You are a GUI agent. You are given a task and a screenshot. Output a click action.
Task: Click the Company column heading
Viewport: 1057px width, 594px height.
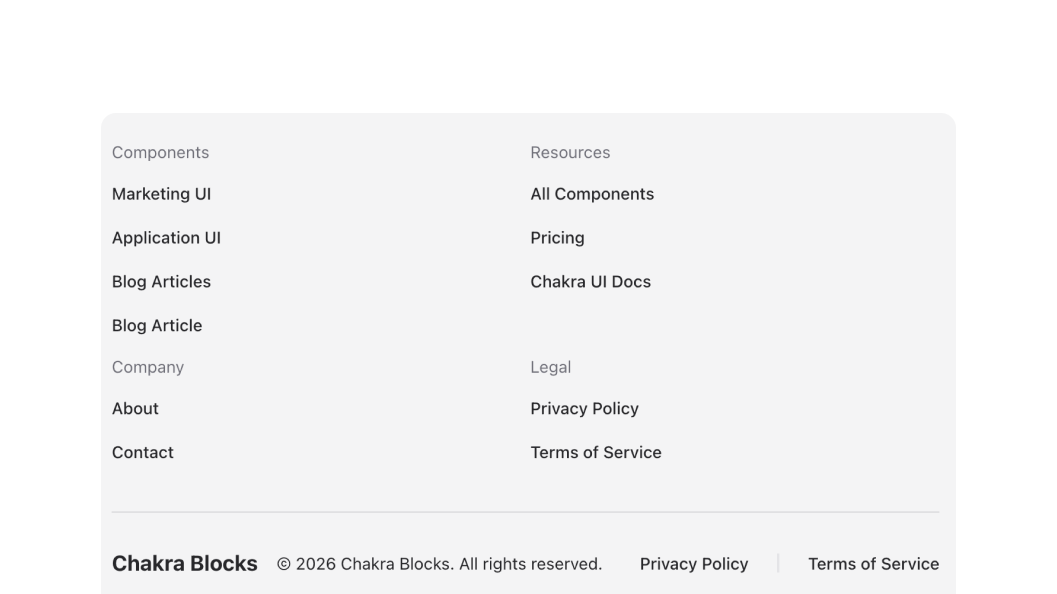click(148, 367)
